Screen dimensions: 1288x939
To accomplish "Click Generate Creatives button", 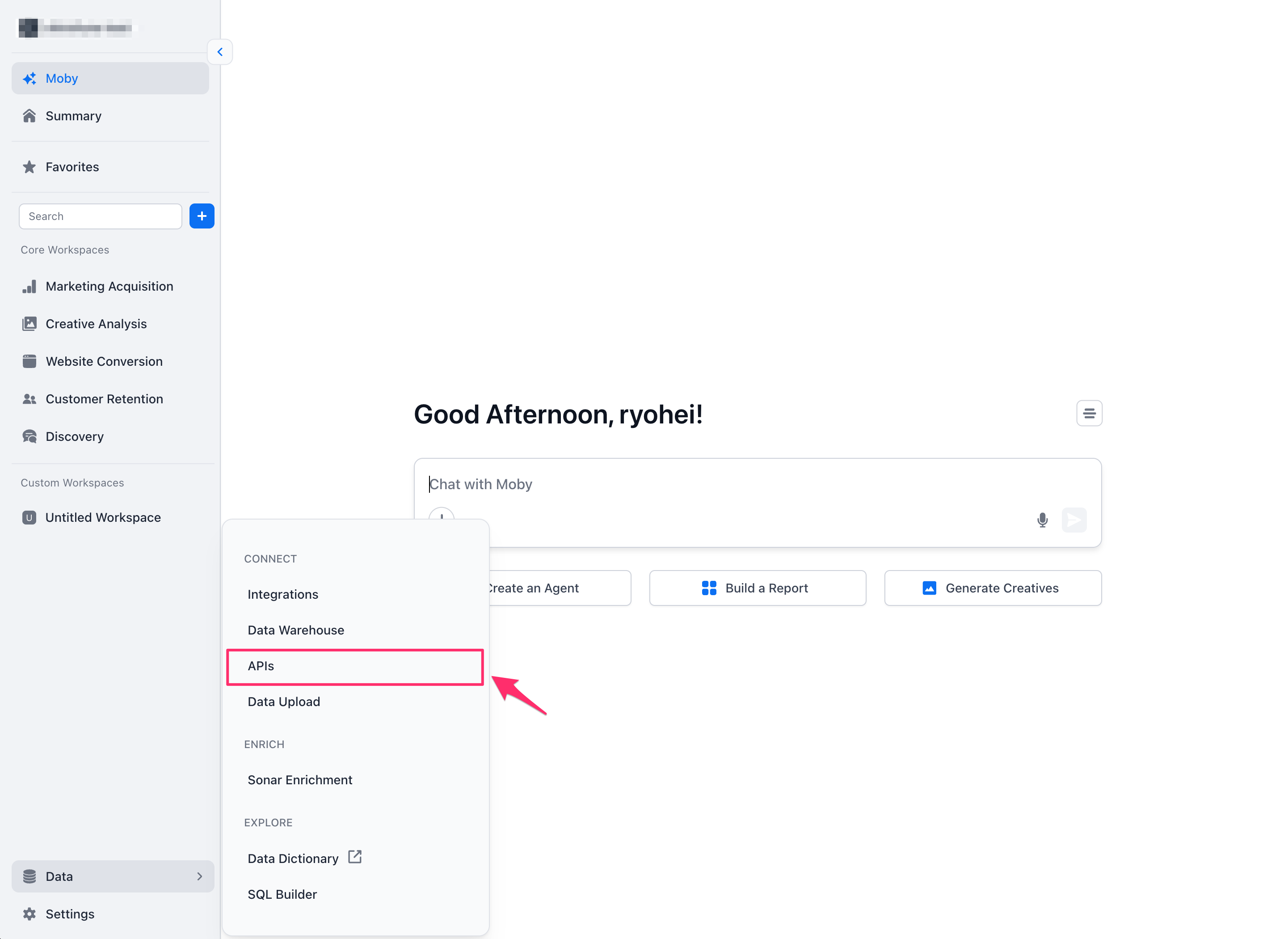I will [x=993, y=588].
